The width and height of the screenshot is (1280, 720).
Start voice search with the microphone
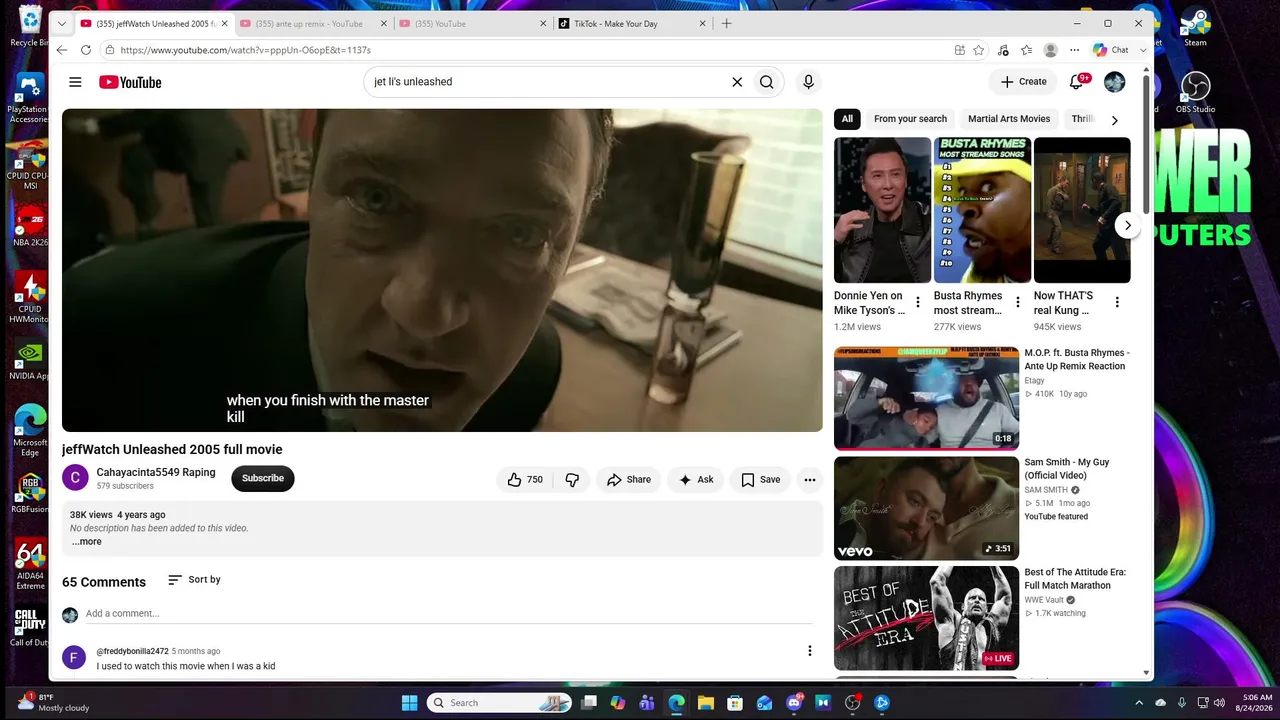point(808,82)
